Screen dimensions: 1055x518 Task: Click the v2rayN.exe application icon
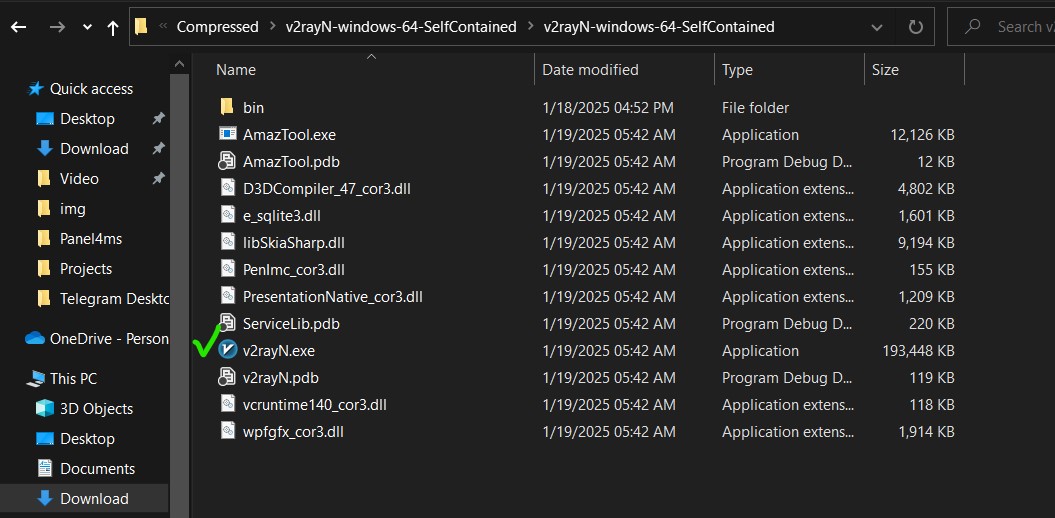point(227,351)
